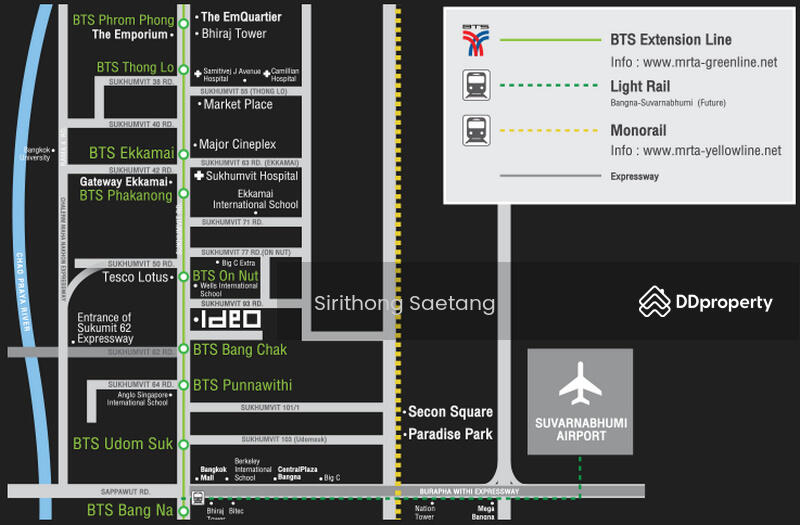The image size is (800, 525).
Task: Click the grey Expressway line sample in legend
Action: (550, 176)
